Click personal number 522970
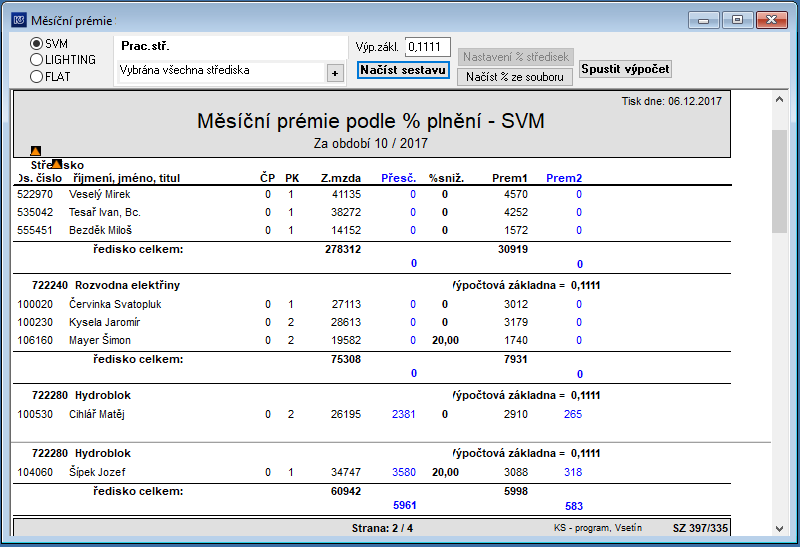This screenshot has width=800, height=547. tap(35, 194)
